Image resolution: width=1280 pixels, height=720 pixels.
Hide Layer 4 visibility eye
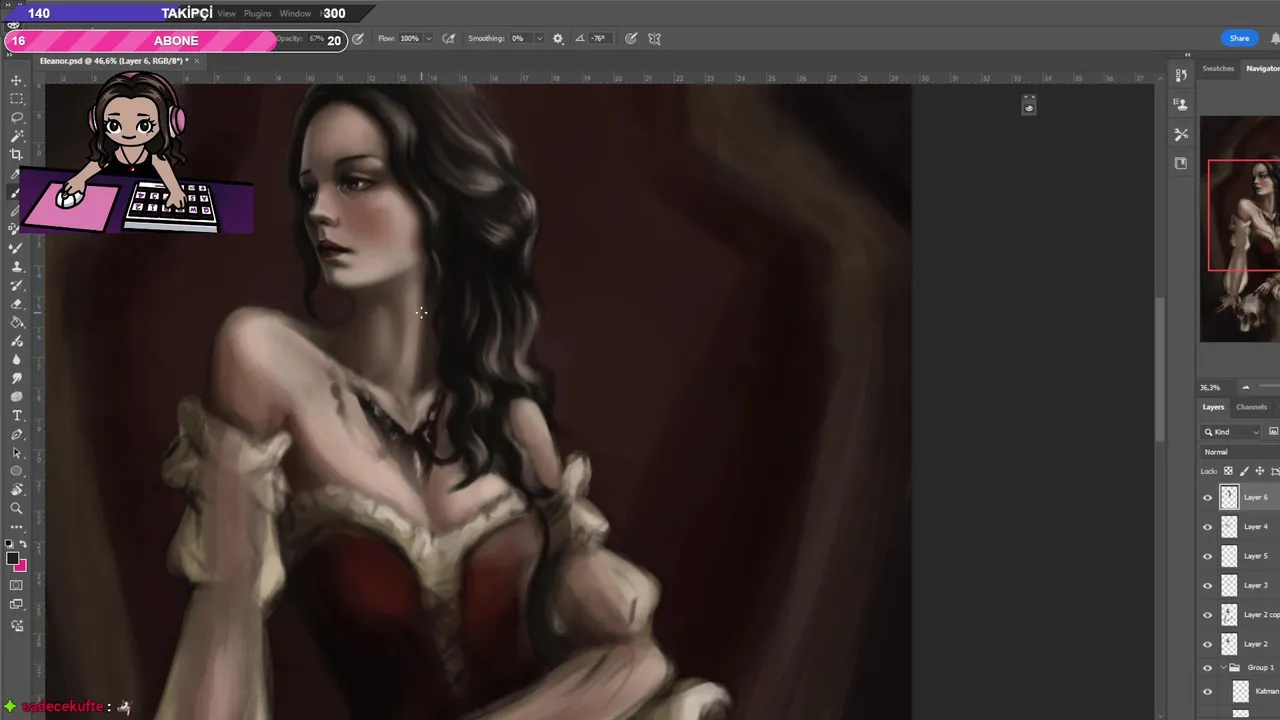(1207, 527)
